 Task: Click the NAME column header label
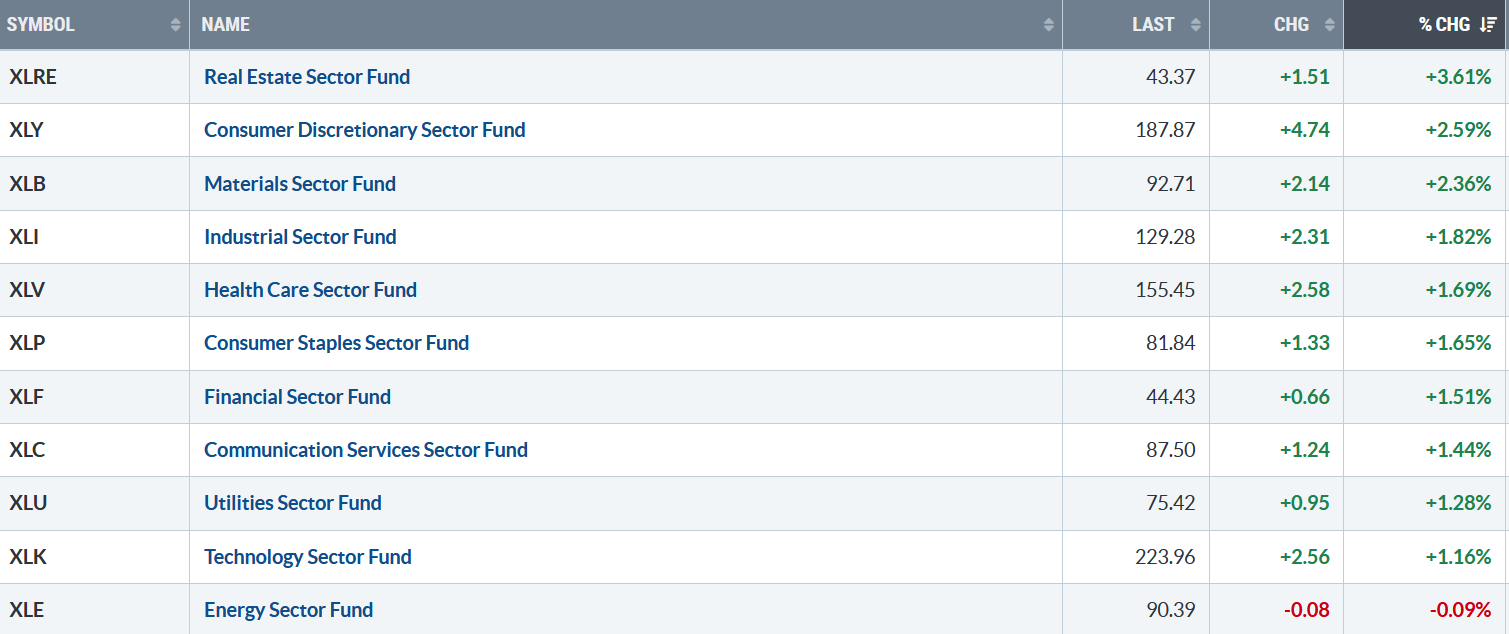click(226, 24)
